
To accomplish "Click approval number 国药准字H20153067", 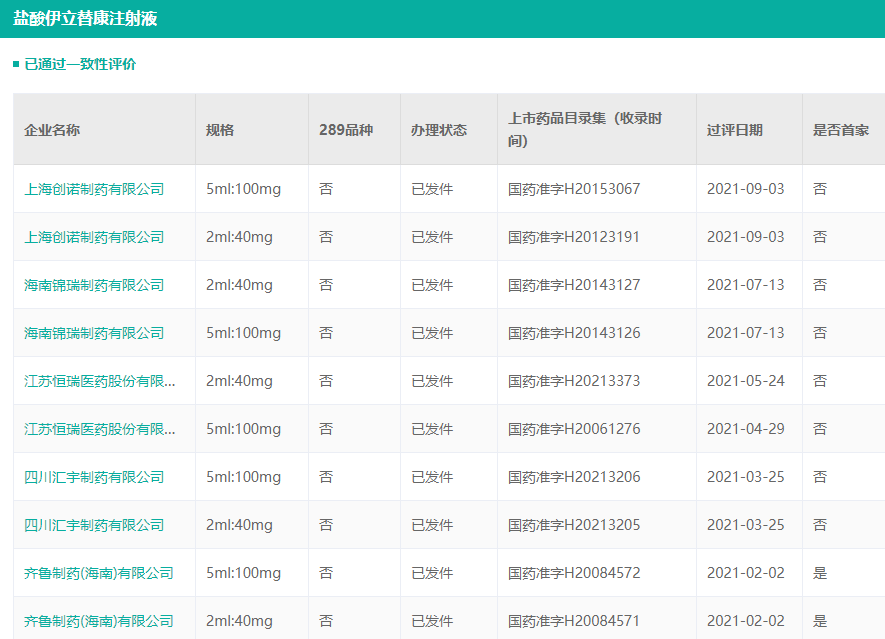I will [574, 189].
